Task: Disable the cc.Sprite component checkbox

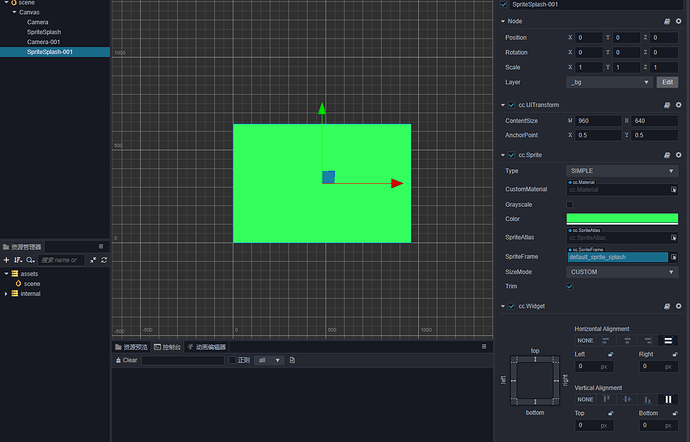Action: (x=511, y=155)
